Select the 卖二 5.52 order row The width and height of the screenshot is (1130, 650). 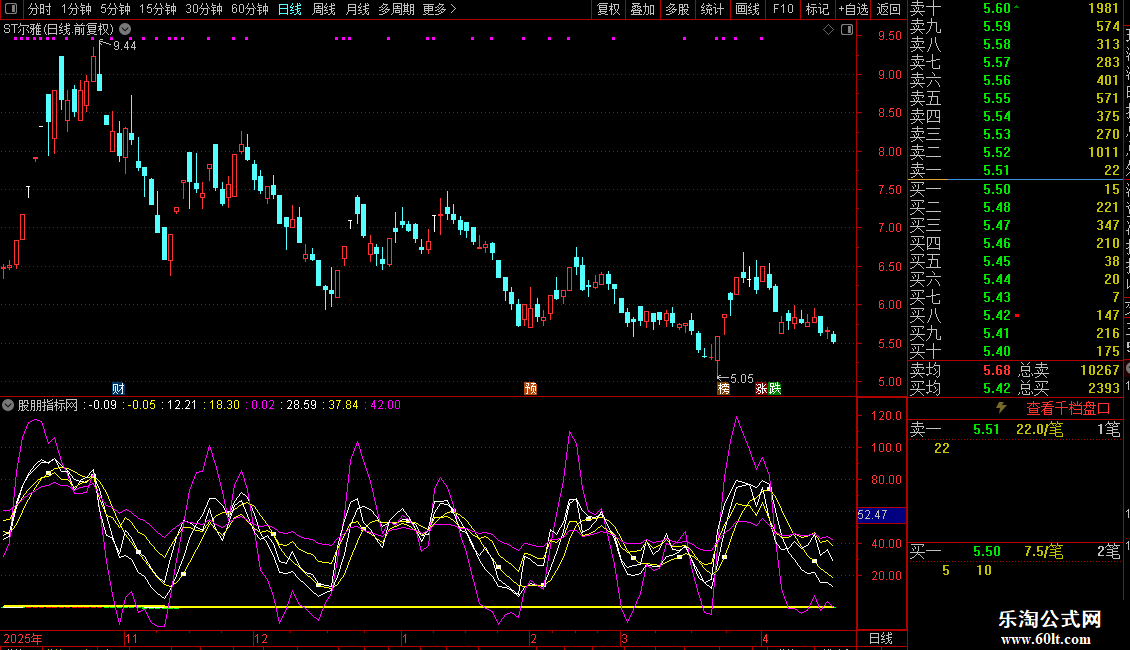(1015, 152)
